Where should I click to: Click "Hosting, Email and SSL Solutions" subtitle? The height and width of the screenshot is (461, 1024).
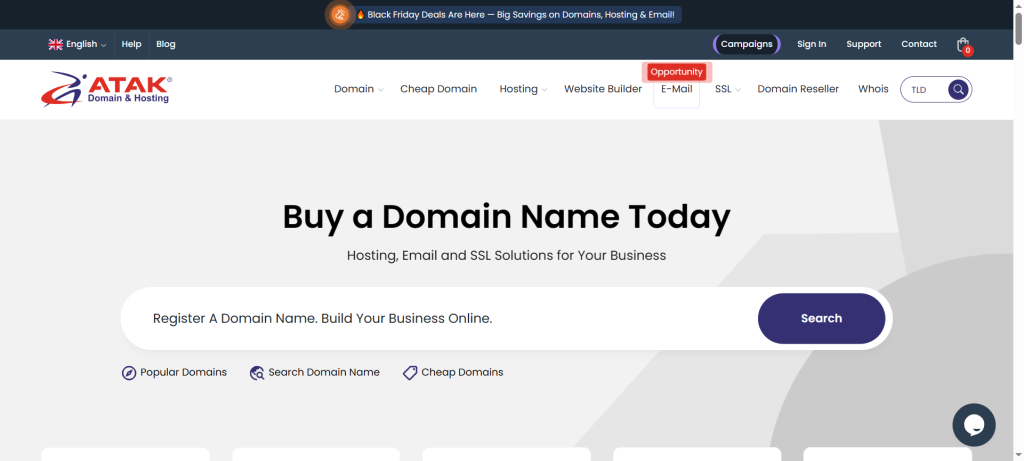[507, 255]
